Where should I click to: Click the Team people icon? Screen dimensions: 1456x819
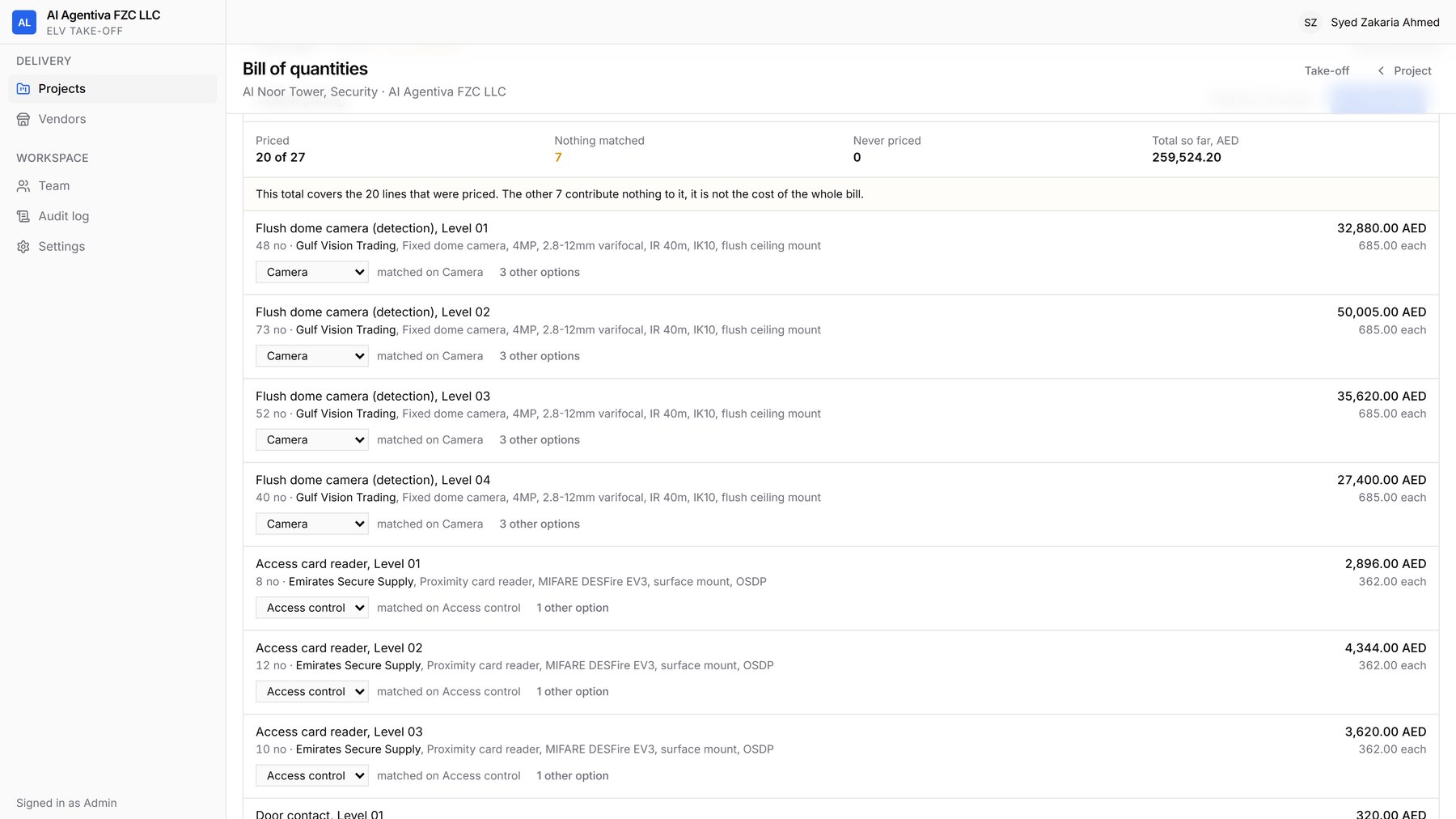pos(23,186)
